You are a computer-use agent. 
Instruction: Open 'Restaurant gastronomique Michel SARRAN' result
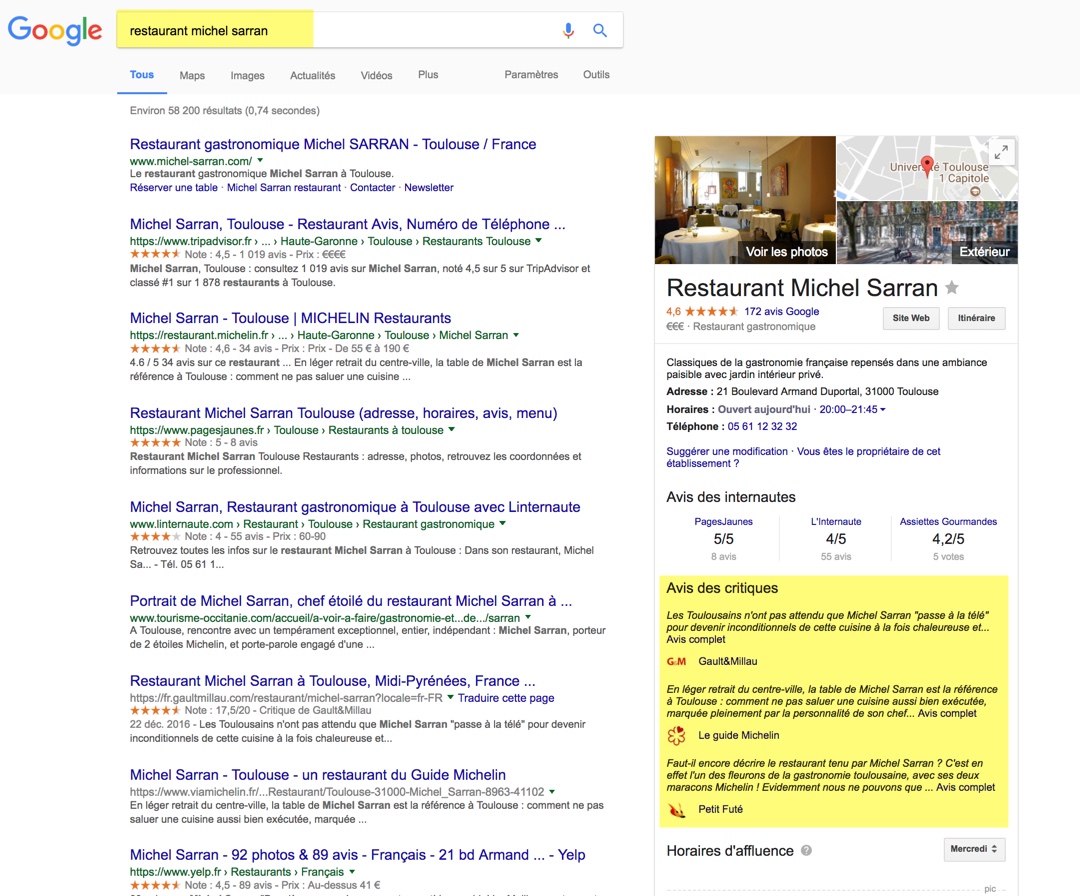click(x=333, y=144)
